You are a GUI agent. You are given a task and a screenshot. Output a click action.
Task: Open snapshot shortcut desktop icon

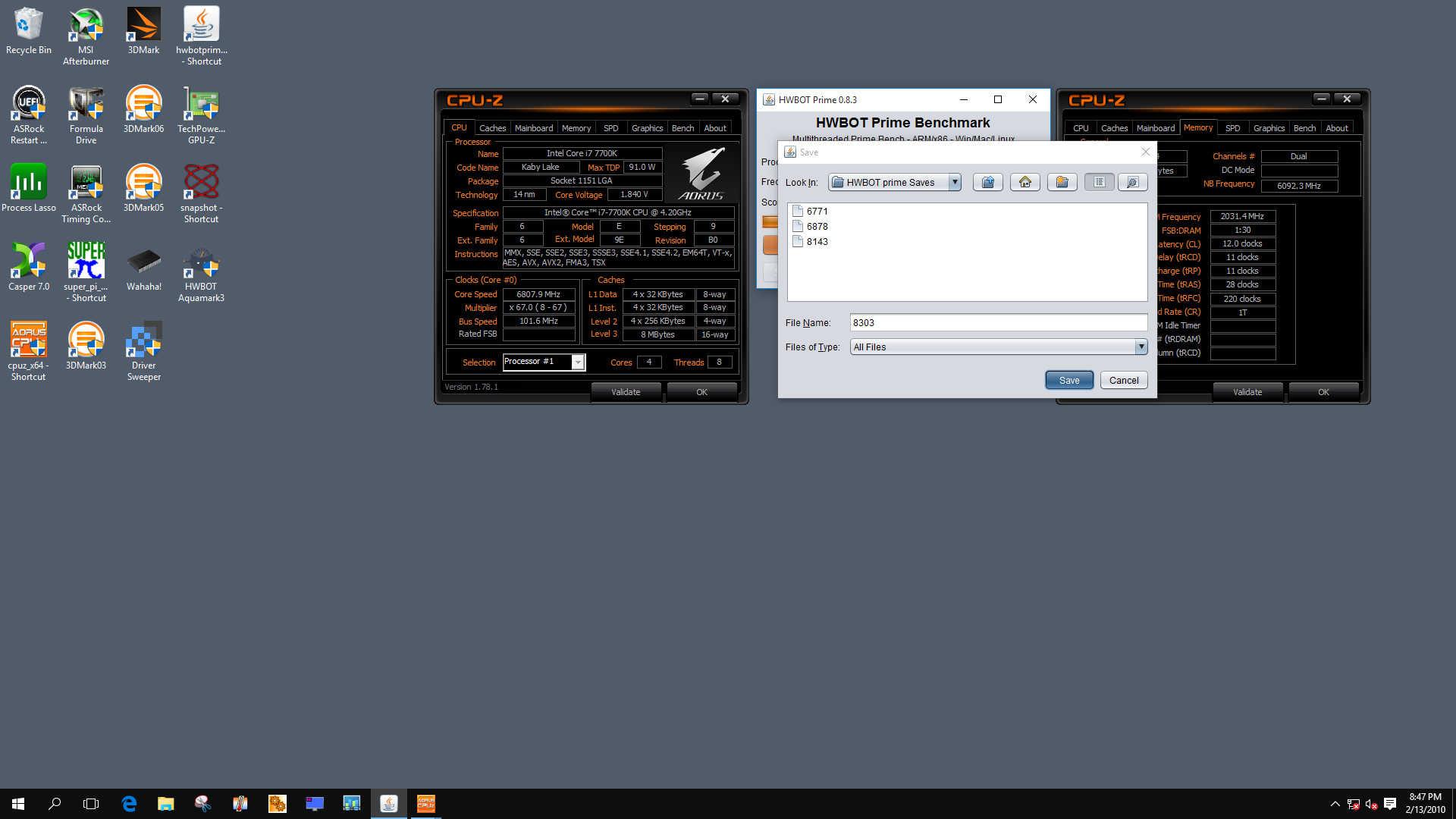click(202, 194)
